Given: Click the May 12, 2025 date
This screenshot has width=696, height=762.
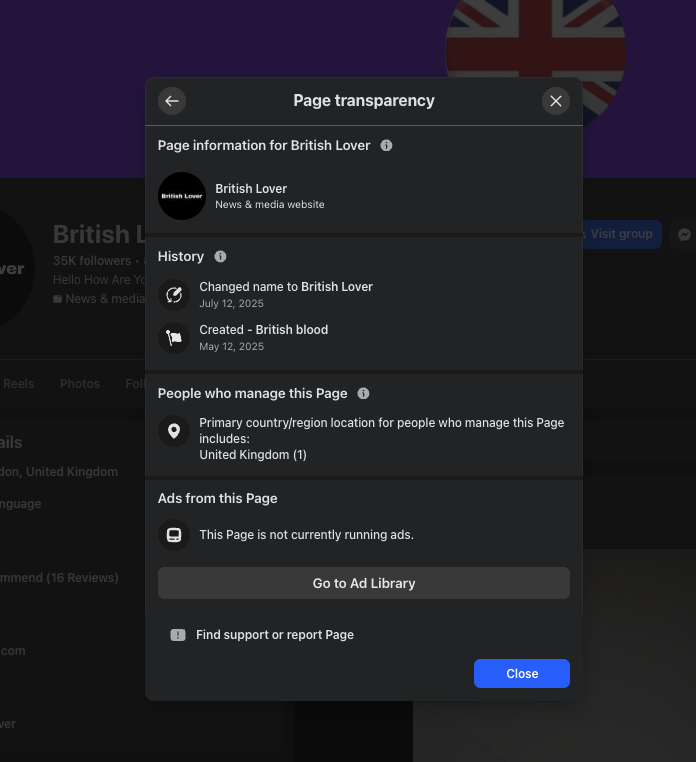Looking at the screenshot, I should tap(231, 346).
